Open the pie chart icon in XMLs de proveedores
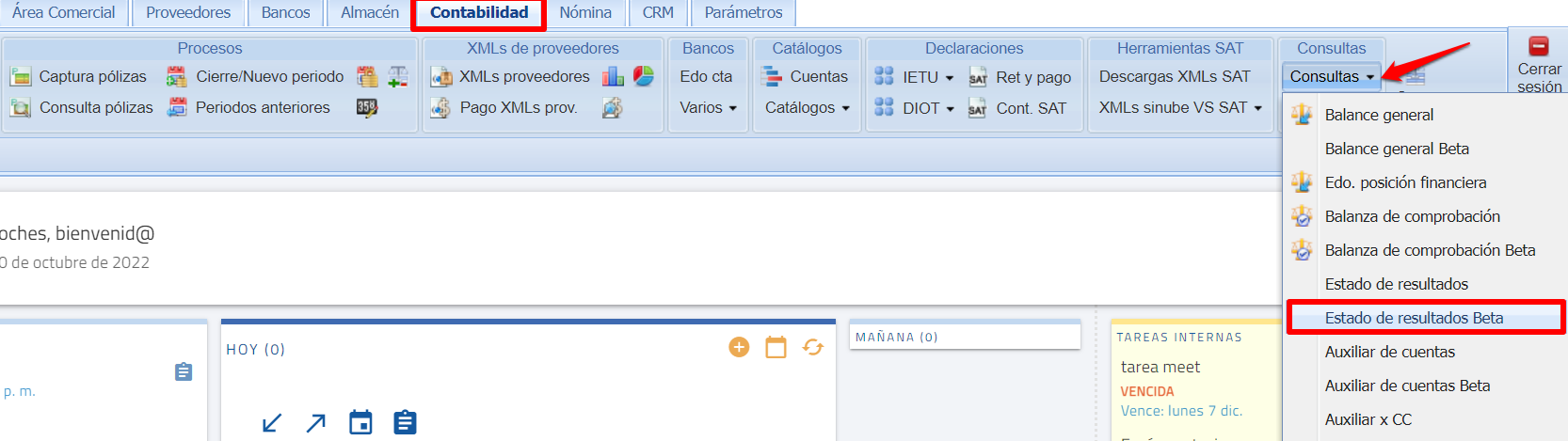The width and height of the screenshot is (1568, 441). click(x=644, y=76)
